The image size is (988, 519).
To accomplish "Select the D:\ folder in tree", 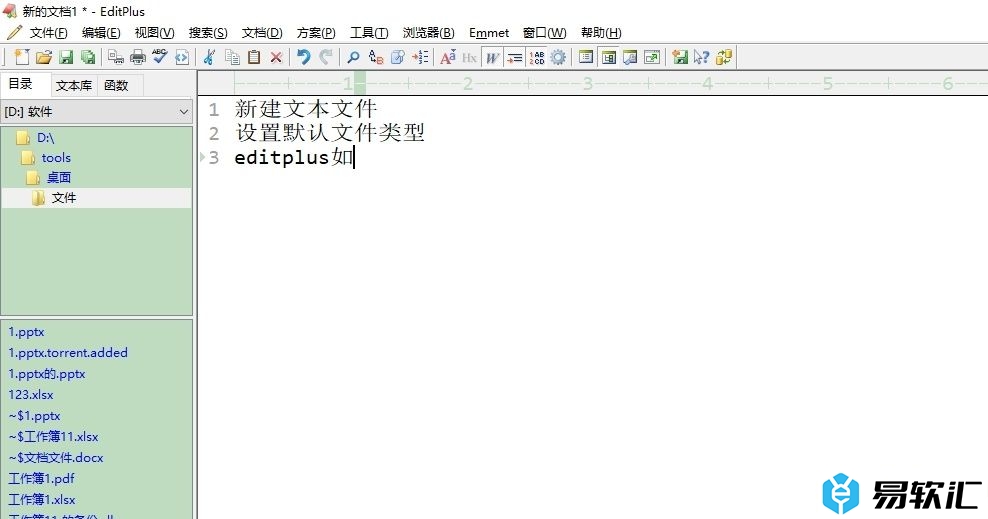I will pos(45,137).
